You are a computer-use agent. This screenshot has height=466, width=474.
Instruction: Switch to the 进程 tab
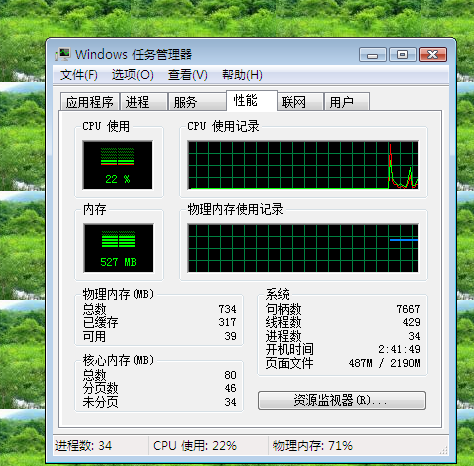144,102
